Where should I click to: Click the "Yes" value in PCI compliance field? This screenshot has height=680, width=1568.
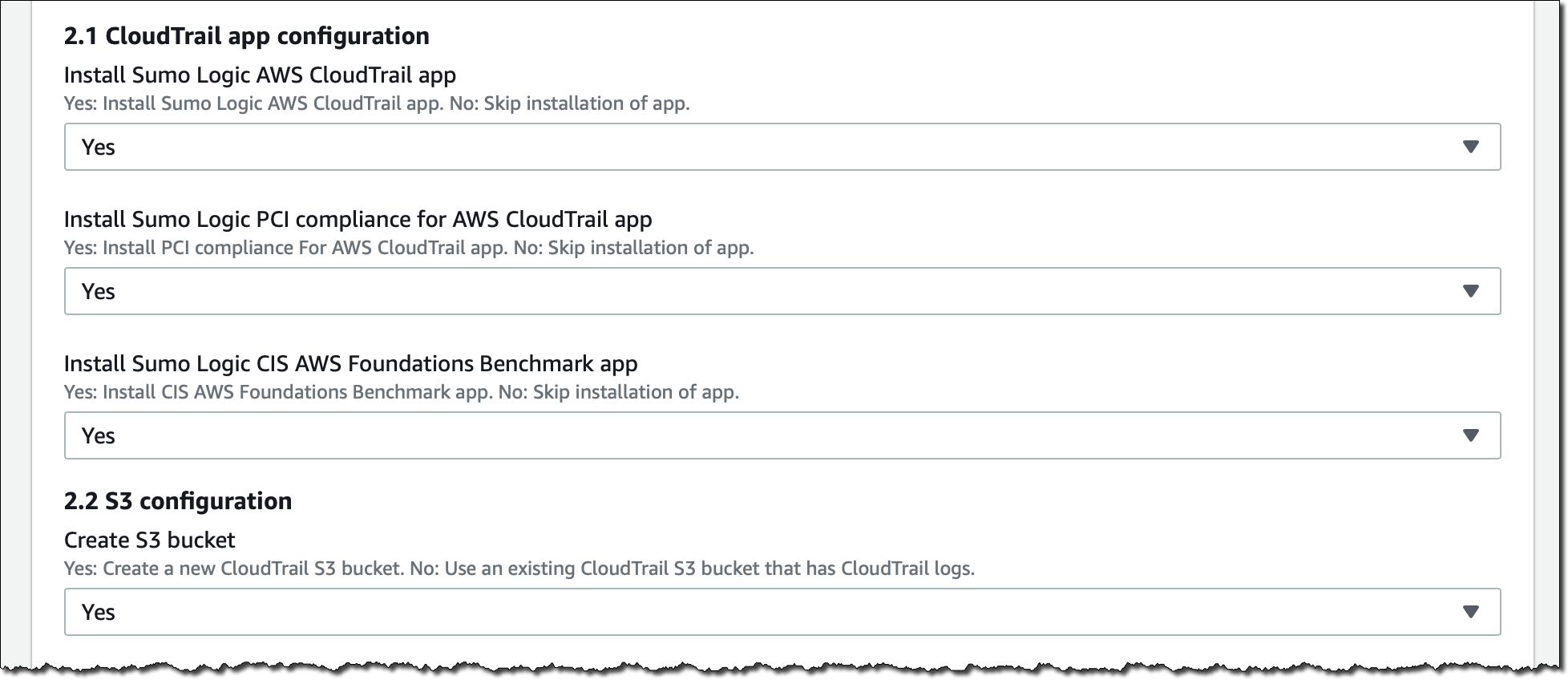coord(99,292)
